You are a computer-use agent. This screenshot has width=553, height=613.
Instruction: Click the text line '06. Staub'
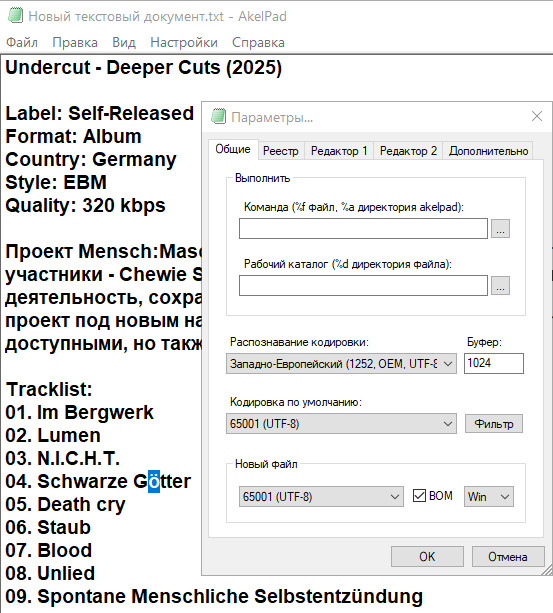click(48, 527)
